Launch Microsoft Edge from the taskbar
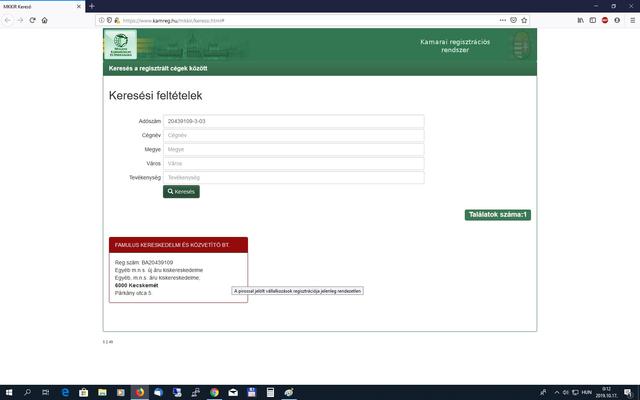Image resolution: width=640 pixels, height=400 pixels. [x=65, y=393]
